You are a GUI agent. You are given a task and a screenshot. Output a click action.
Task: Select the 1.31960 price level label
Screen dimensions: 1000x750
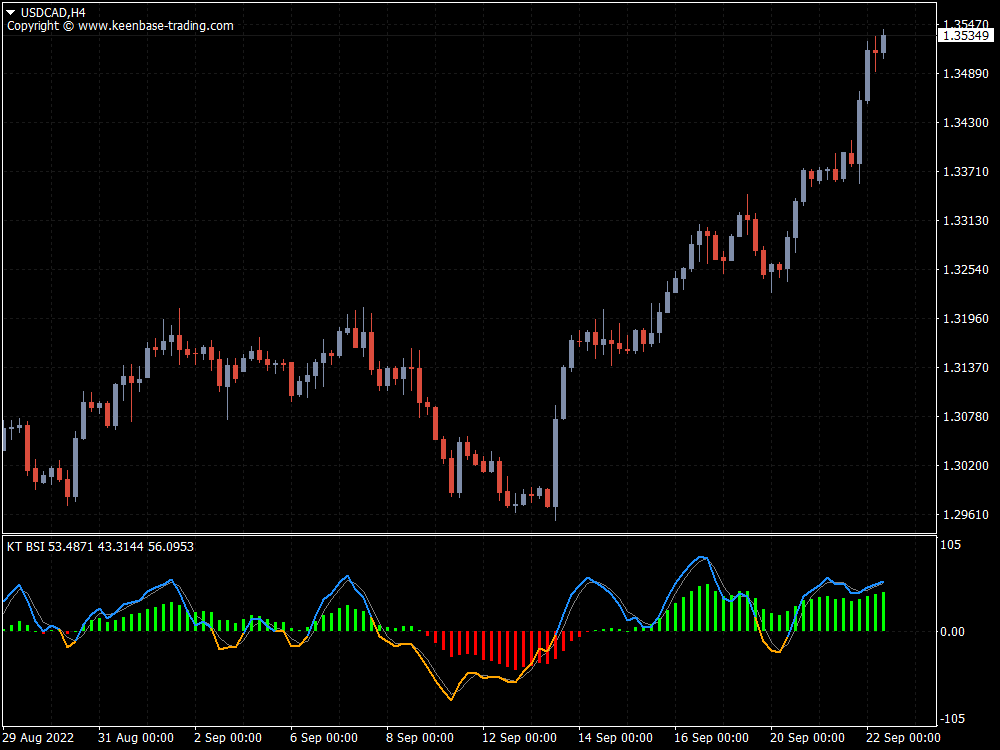pyautogui.click(x=966, y=319)
